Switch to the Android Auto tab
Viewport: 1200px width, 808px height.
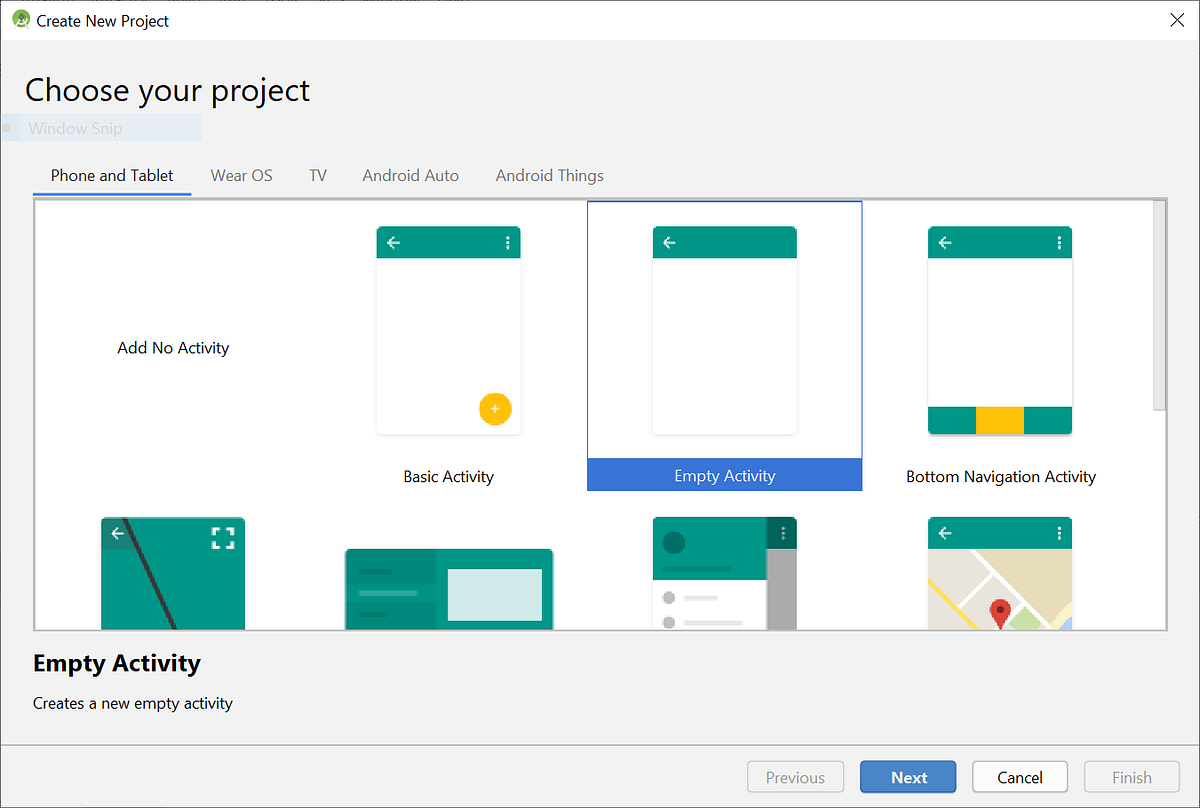(410, 175)
